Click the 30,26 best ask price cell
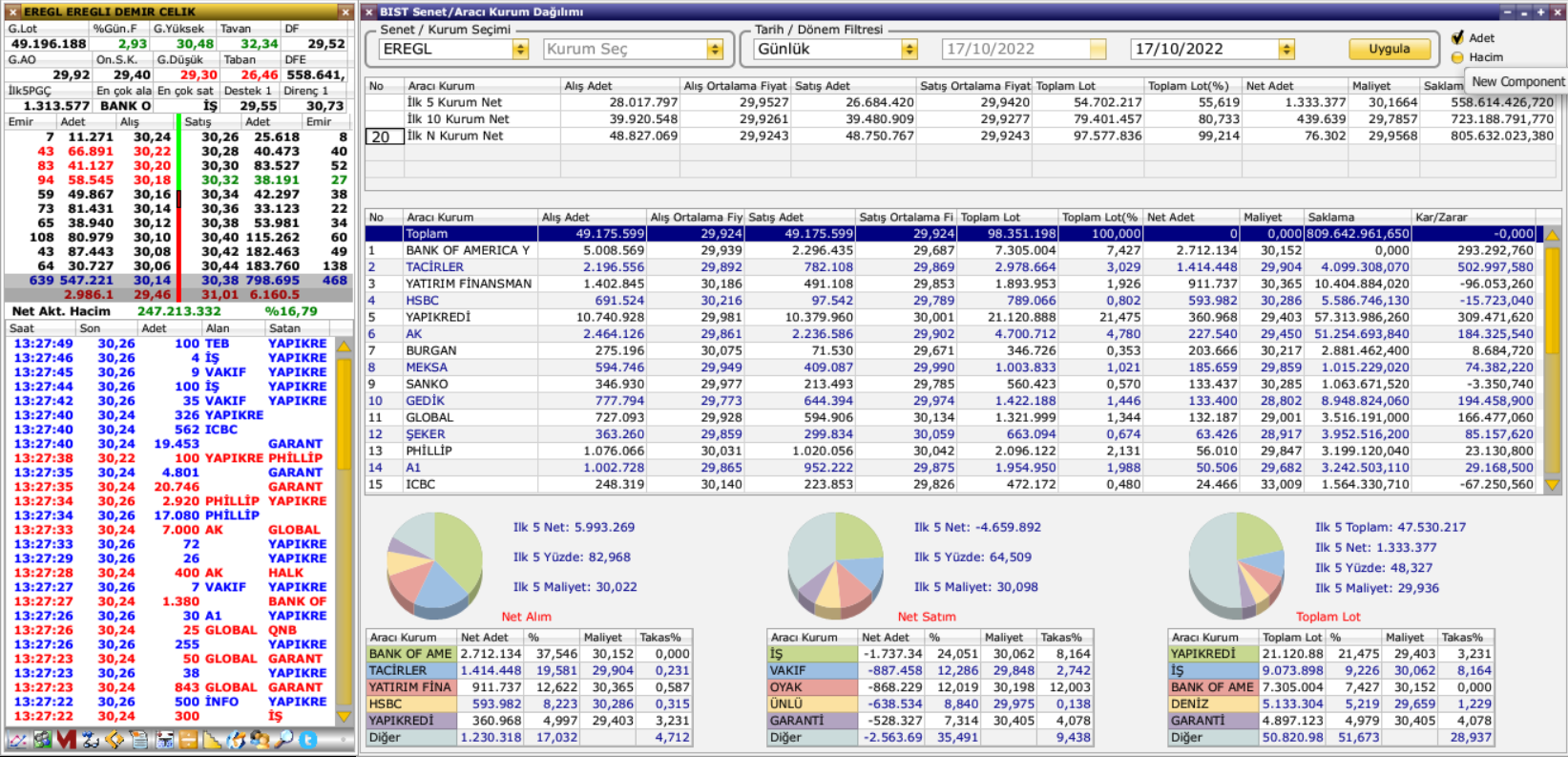 220,137
